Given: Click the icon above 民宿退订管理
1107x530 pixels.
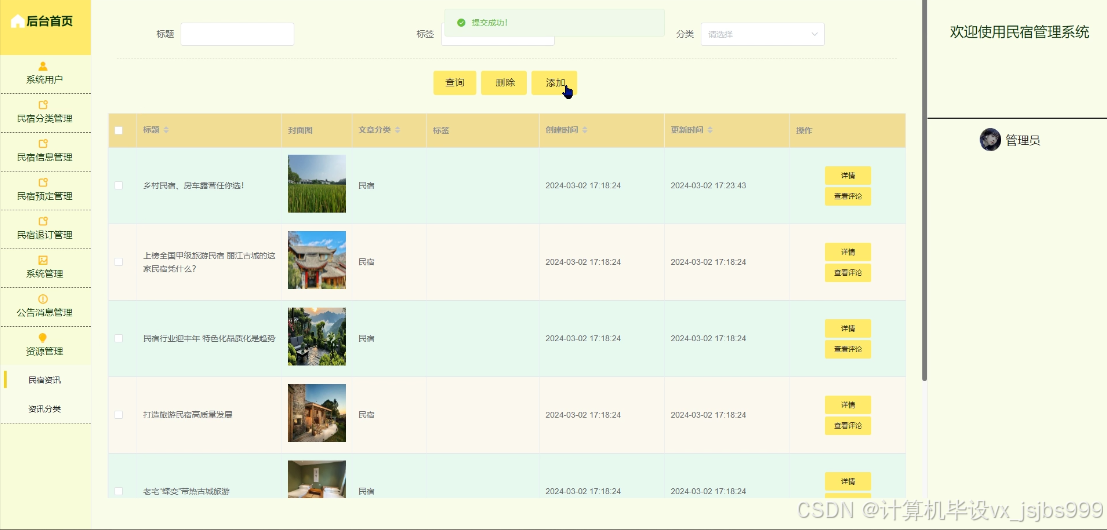Looking at the screenshot, I should [43, 222].
